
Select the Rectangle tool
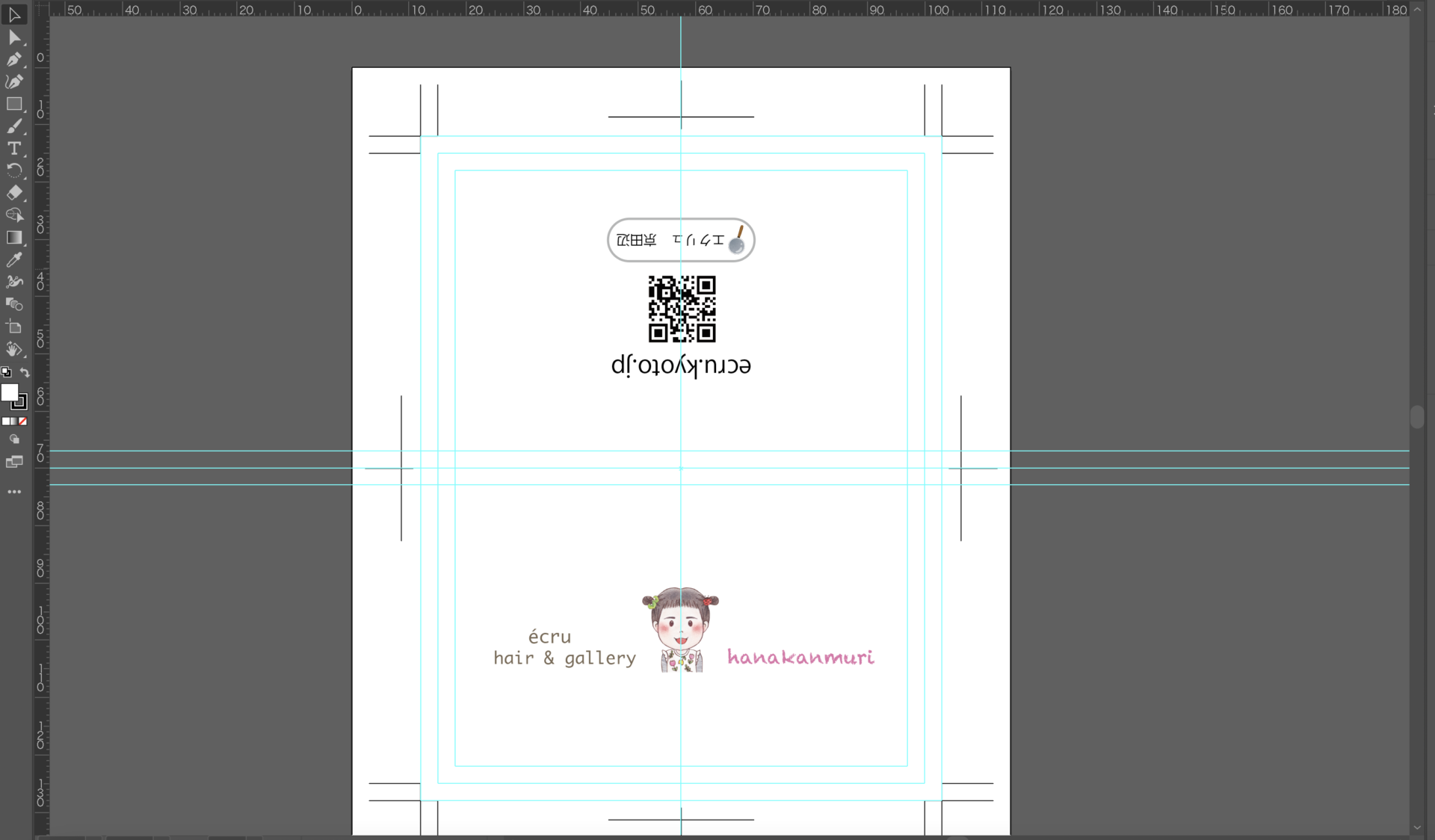click(14, 104)
